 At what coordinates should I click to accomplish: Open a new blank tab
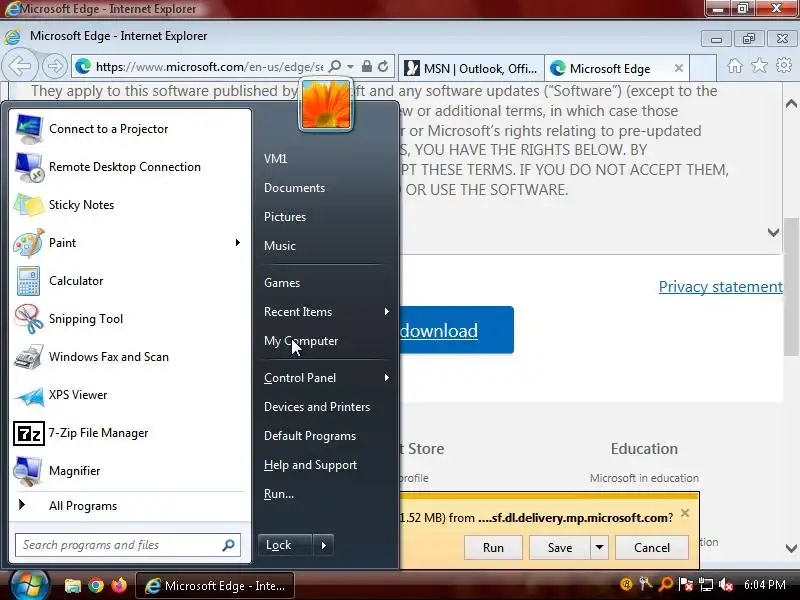tap(703, 68)
